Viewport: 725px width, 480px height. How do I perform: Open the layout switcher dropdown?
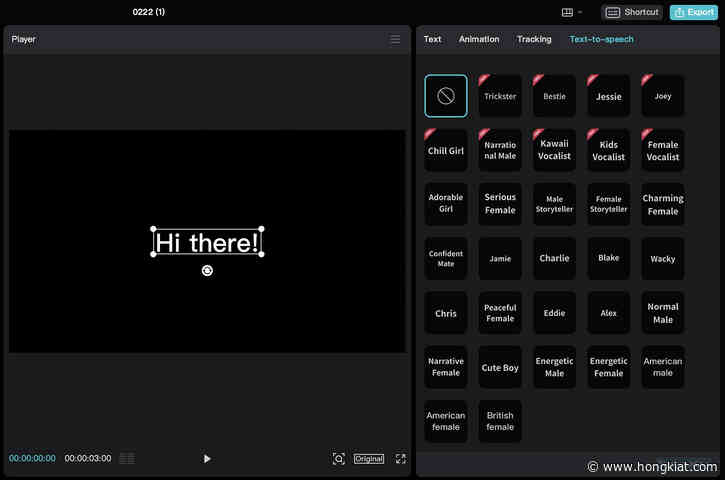571,12
